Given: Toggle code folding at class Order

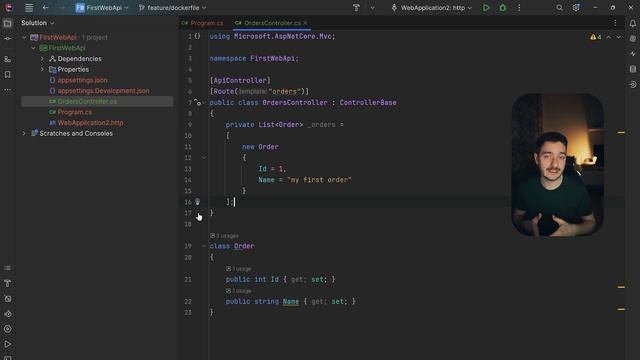Looking at the screenshot, I should pos(204,246).
